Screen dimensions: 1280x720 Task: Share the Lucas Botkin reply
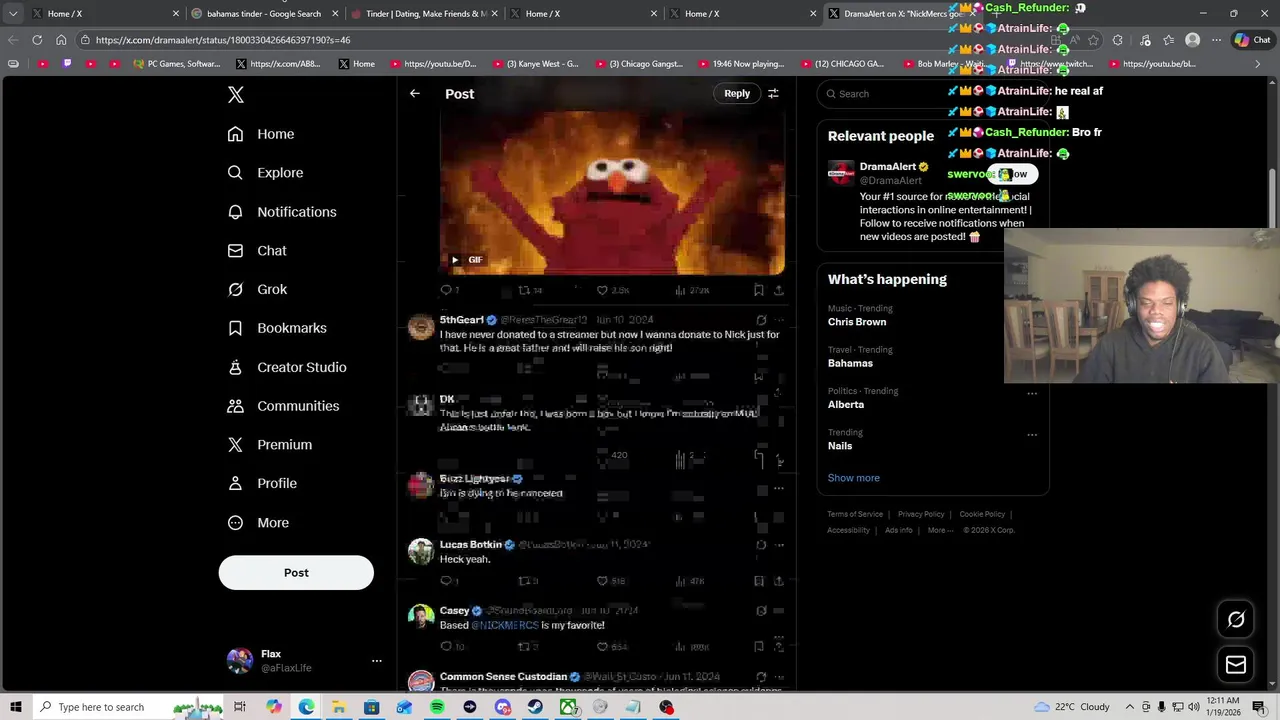[x=779, y=581]
